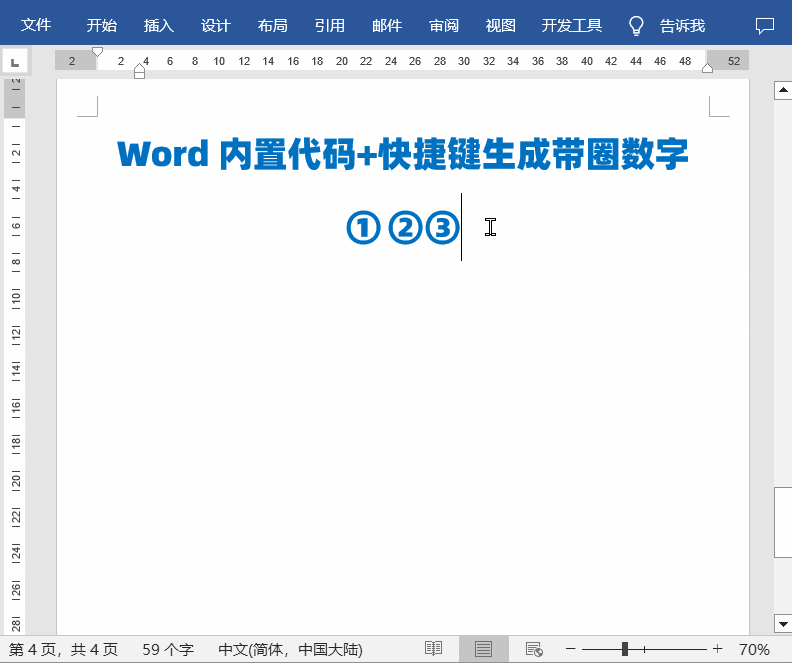Open the 设计 ribbon tab
This screenshot has height=663, width=792.
[x=216, y=25]
